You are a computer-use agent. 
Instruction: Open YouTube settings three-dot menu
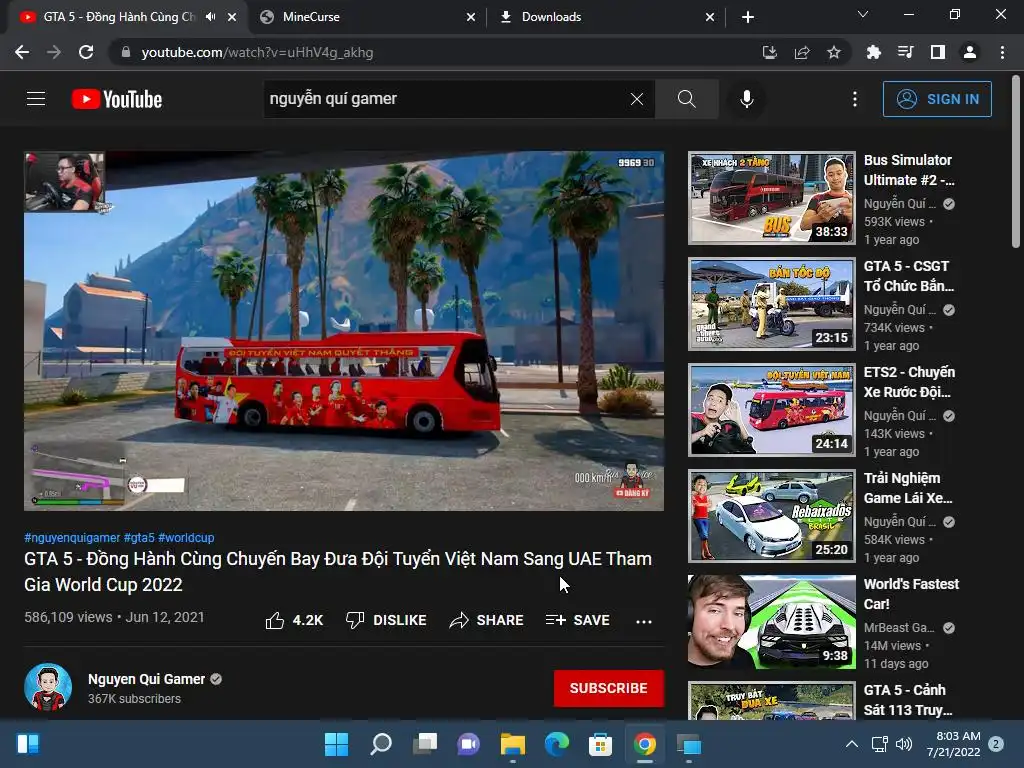coord(855,99)
